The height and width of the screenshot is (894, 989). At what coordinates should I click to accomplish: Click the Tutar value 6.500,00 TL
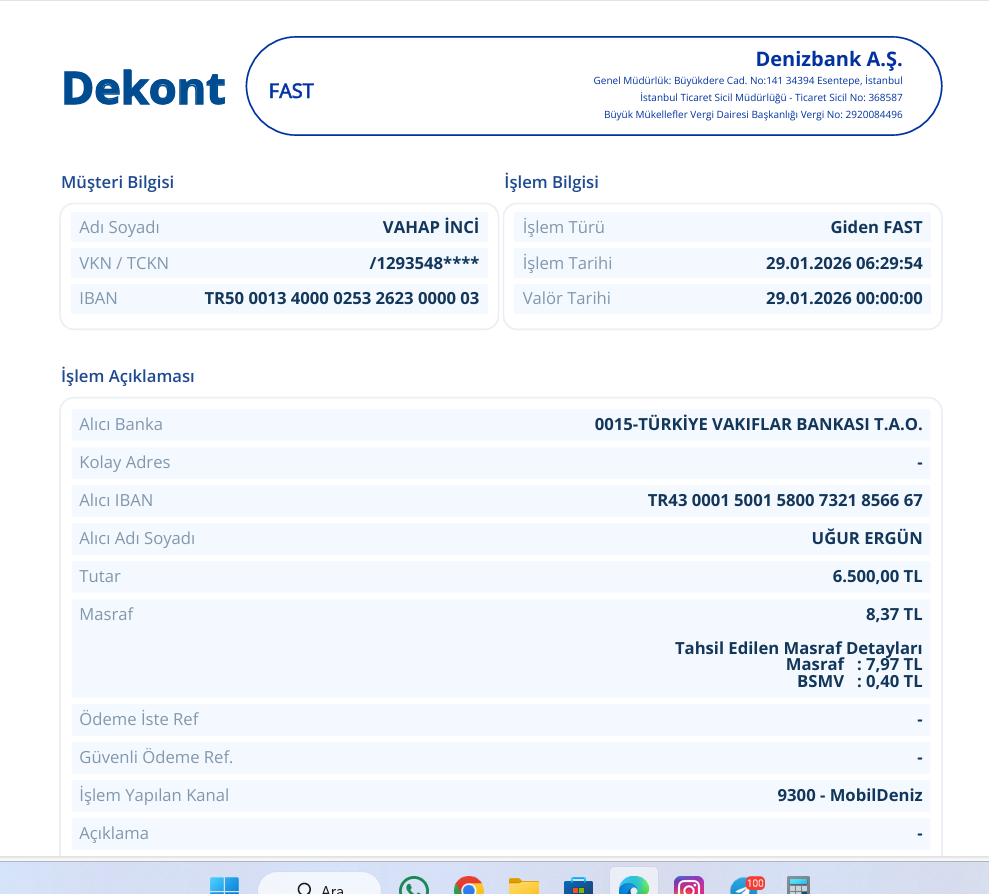click(877, 576)
